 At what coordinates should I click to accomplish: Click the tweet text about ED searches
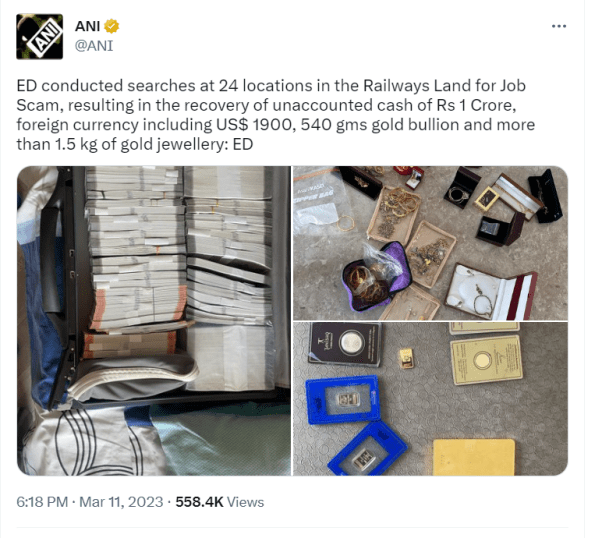coord(275,115)
